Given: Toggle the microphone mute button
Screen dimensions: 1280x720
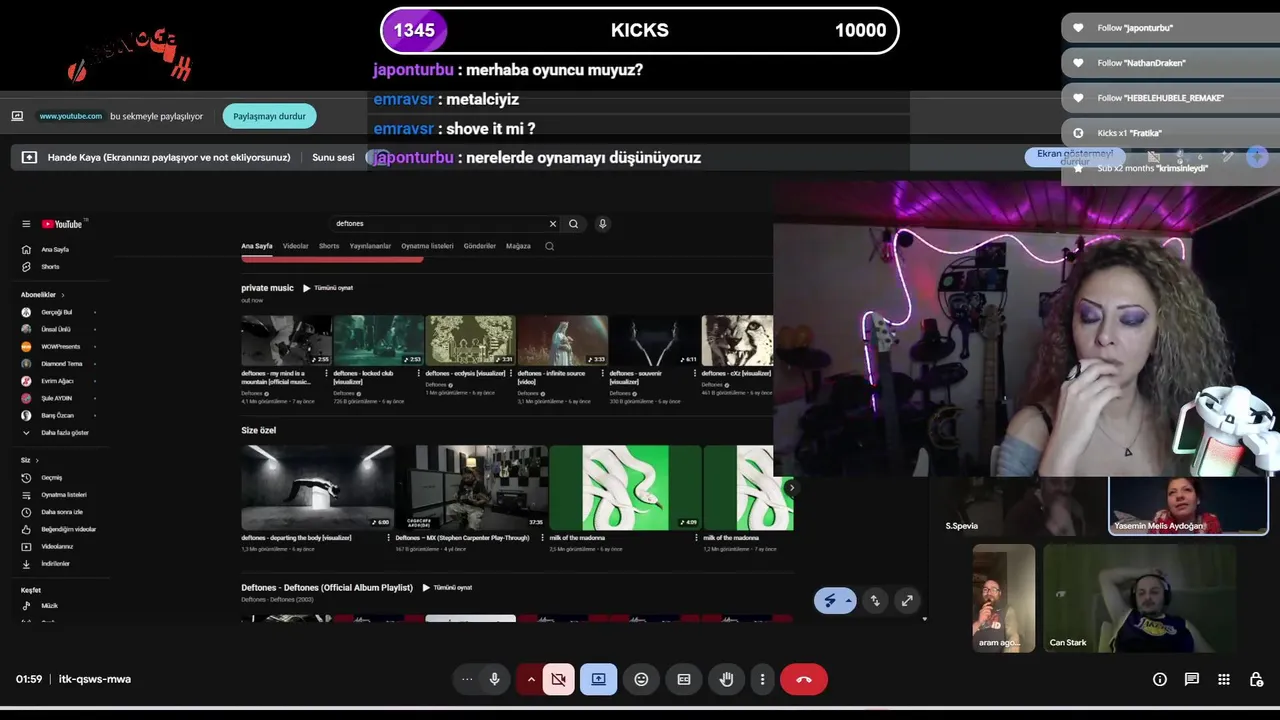Looking at the screenshot, I should (x=494, y=679).
